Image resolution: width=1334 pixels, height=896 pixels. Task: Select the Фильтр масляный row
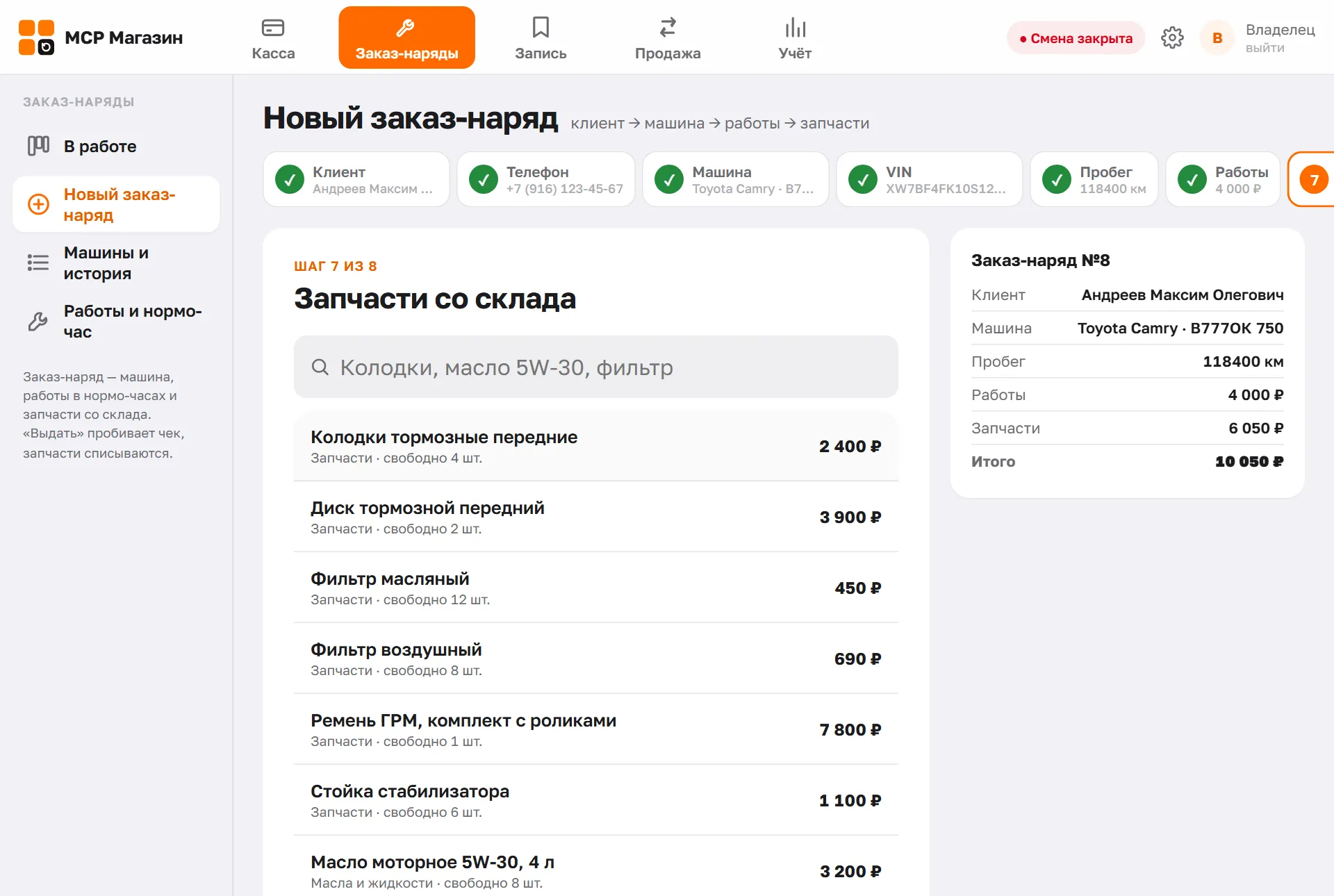tap(596, 588)
